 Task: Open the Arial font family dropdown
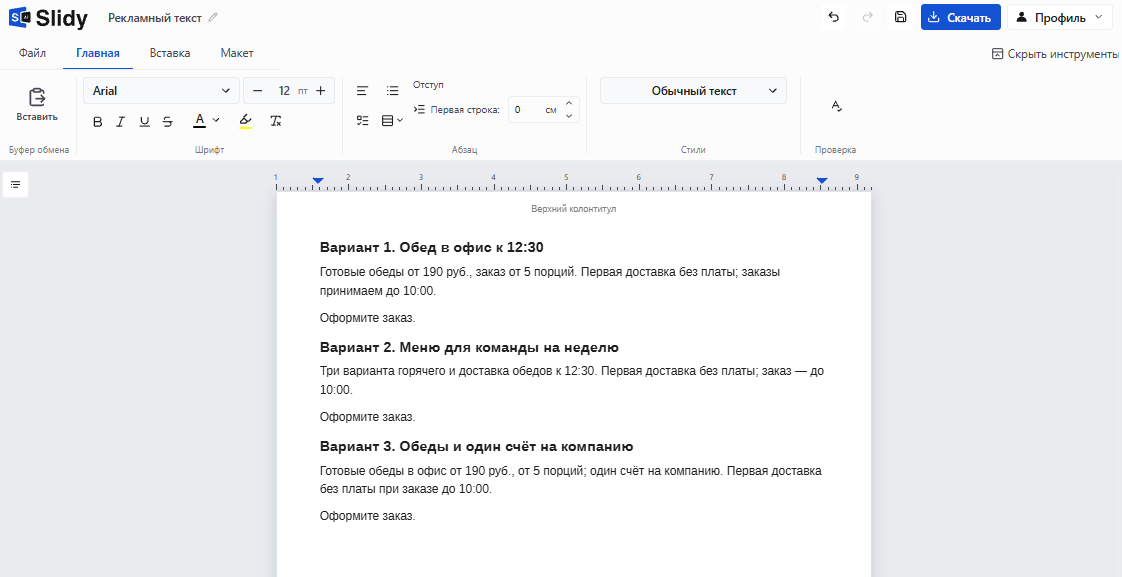coord(162,91)
